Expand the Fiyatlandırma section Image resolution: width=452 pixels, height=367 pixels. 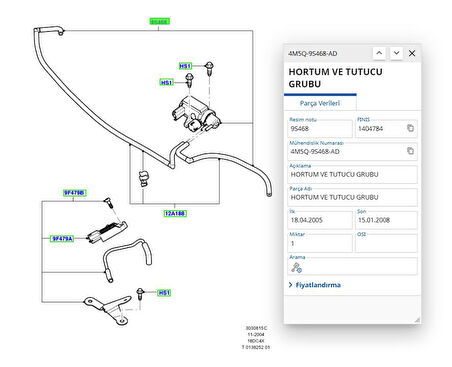(x=315, y=285)
